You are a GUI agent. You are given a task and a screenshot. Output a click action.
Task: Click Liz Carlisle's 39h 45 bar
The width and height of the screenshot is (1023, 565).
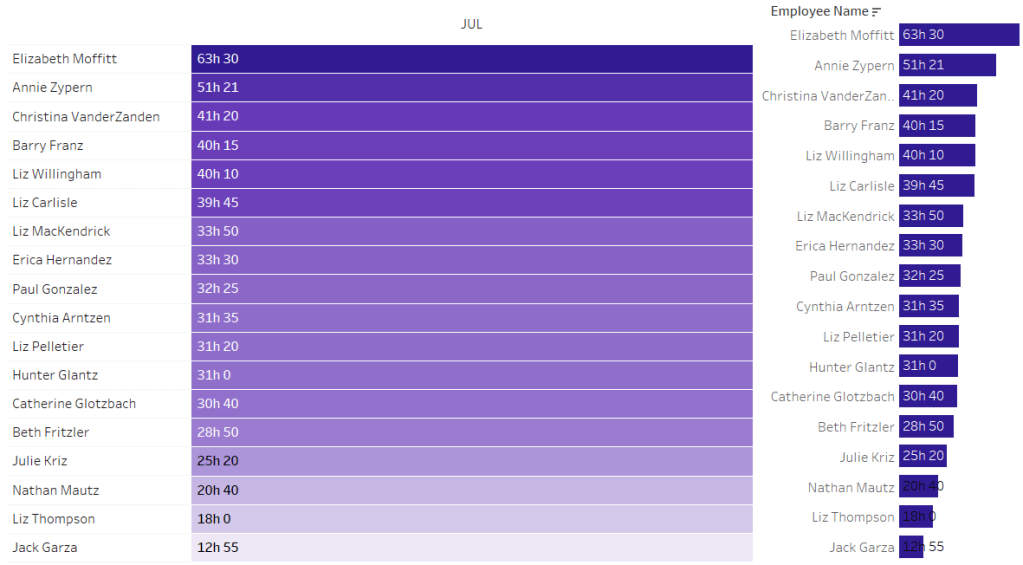936,186
